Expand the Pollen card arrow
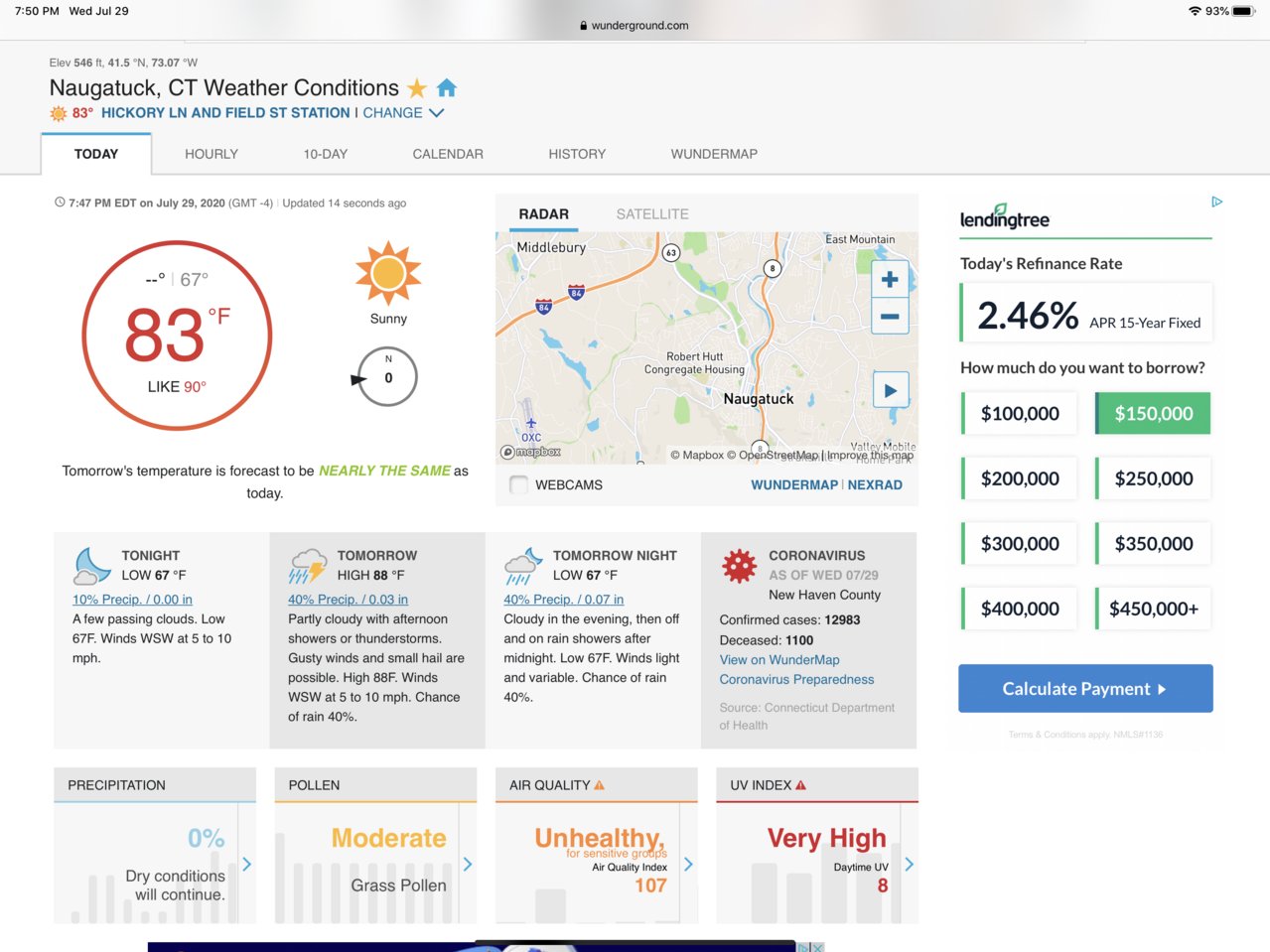This screenshot has width=1270, height=952. pos(467,865)
